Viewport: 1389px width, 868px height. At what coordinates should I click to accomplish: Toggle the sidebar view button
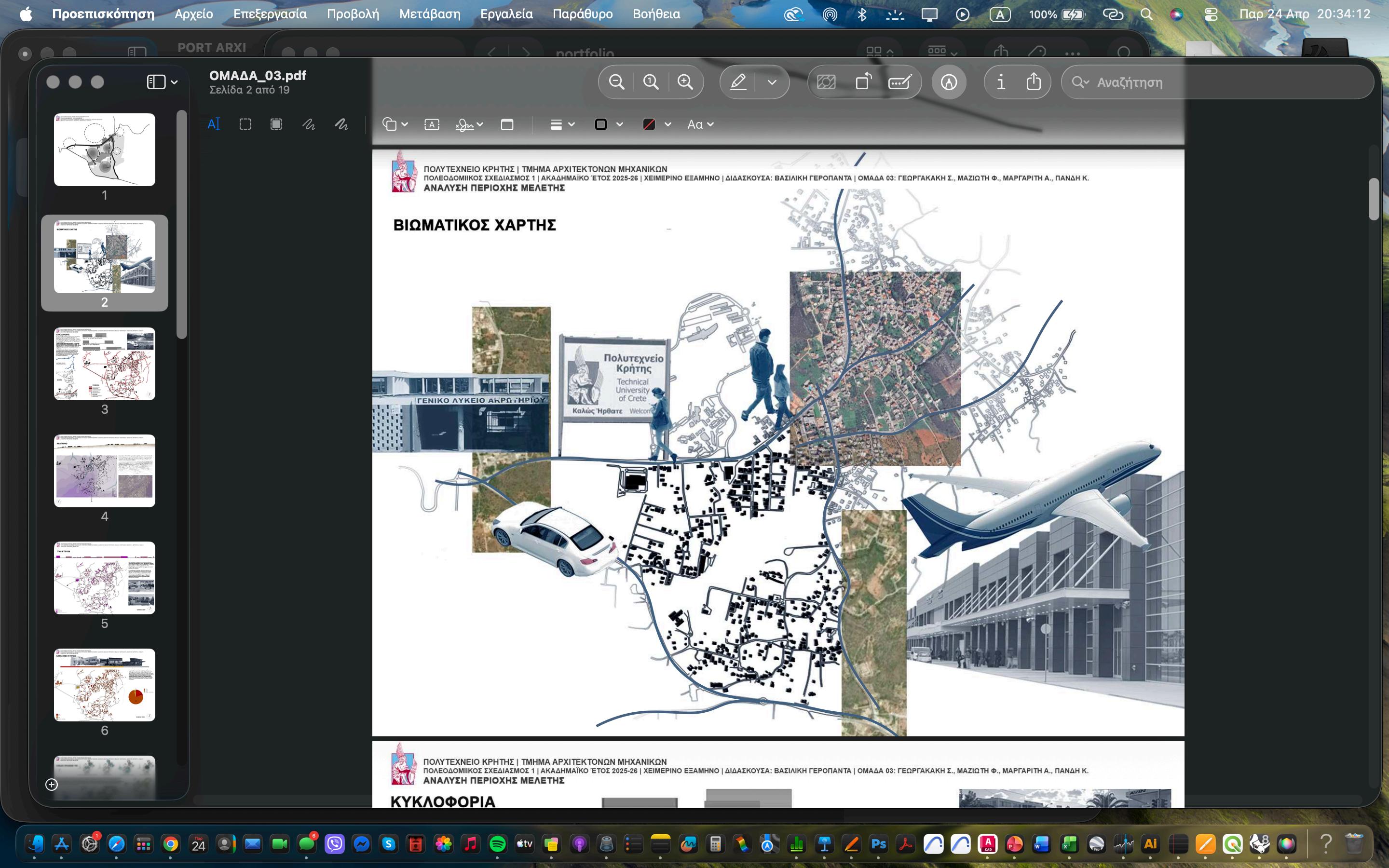156,82
